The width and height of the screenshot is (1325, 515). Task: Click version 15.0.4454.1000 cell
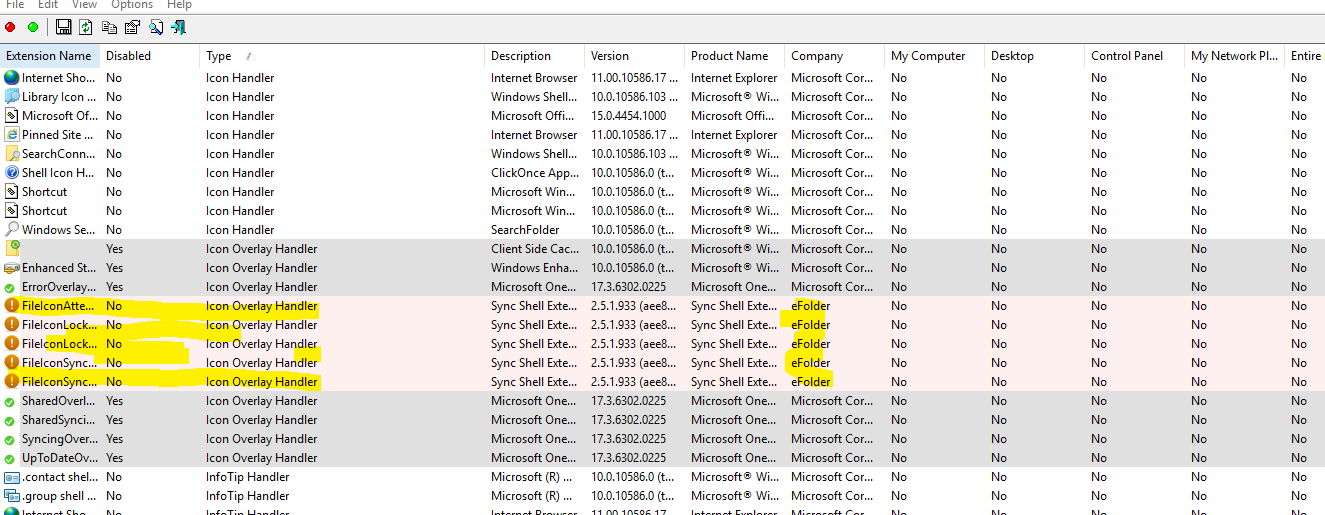[x=628, y=116]
